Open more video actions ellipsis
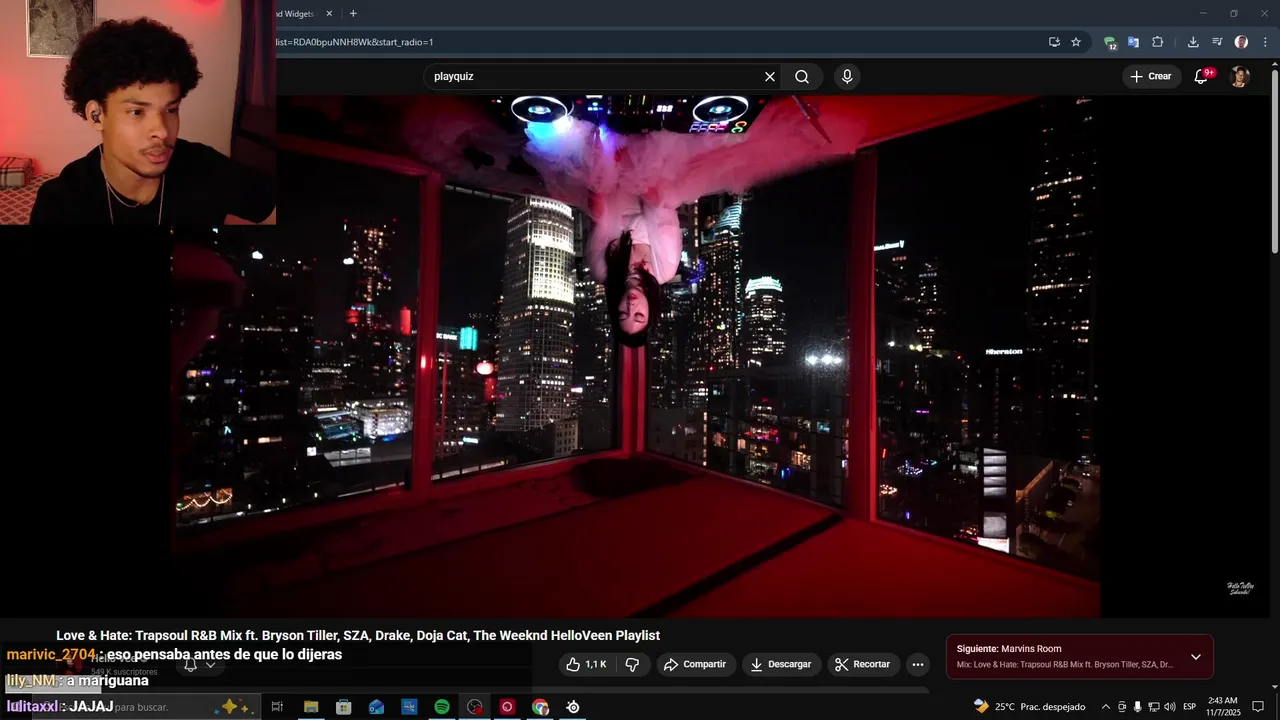The image size is (1280, 720). (x=918, y=664)
